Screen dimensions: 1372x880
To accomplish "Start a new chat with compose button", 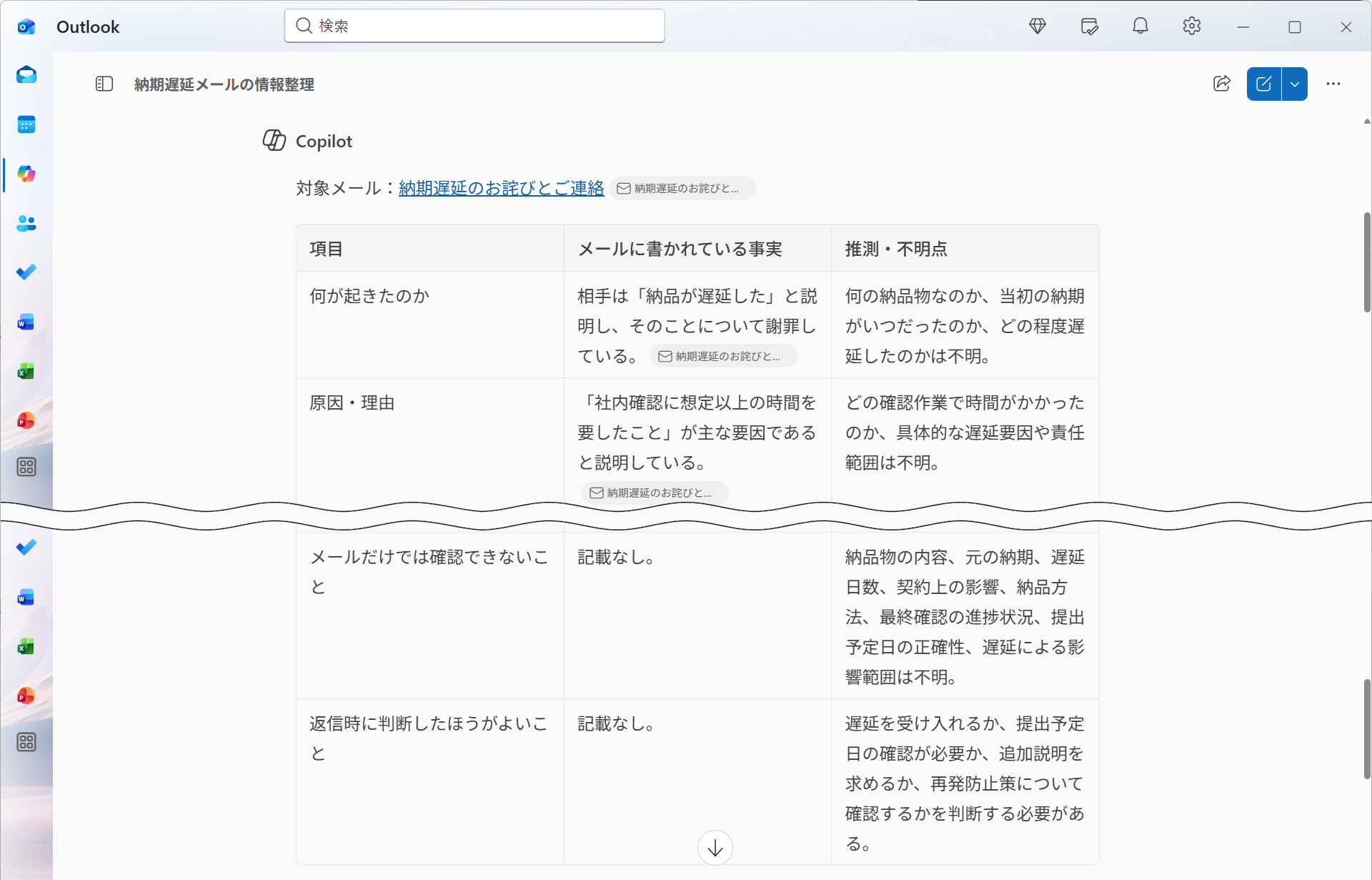I will (1263, 84).
